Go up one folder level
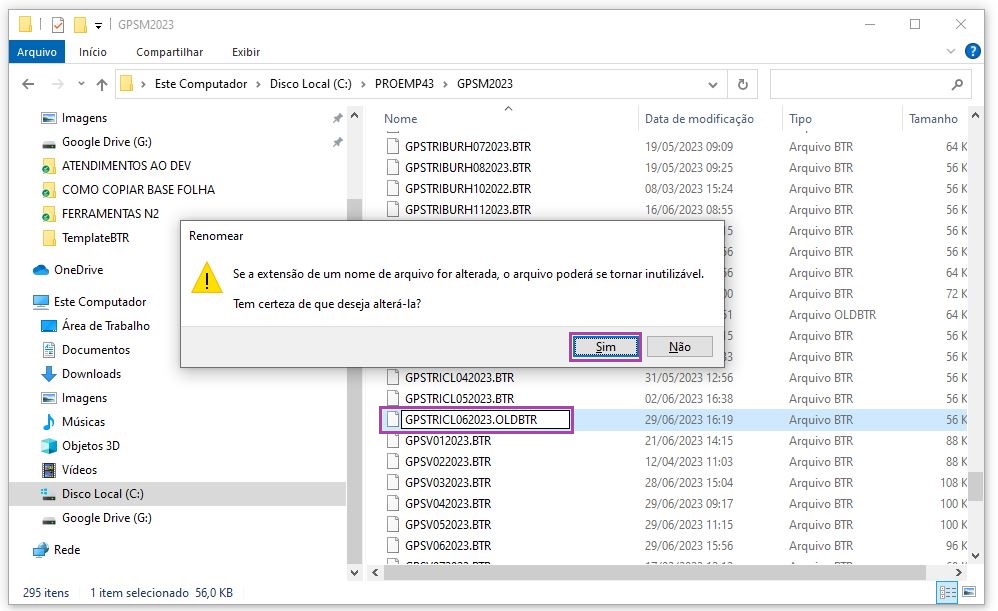Screen dimensions: 998x611 102,84
